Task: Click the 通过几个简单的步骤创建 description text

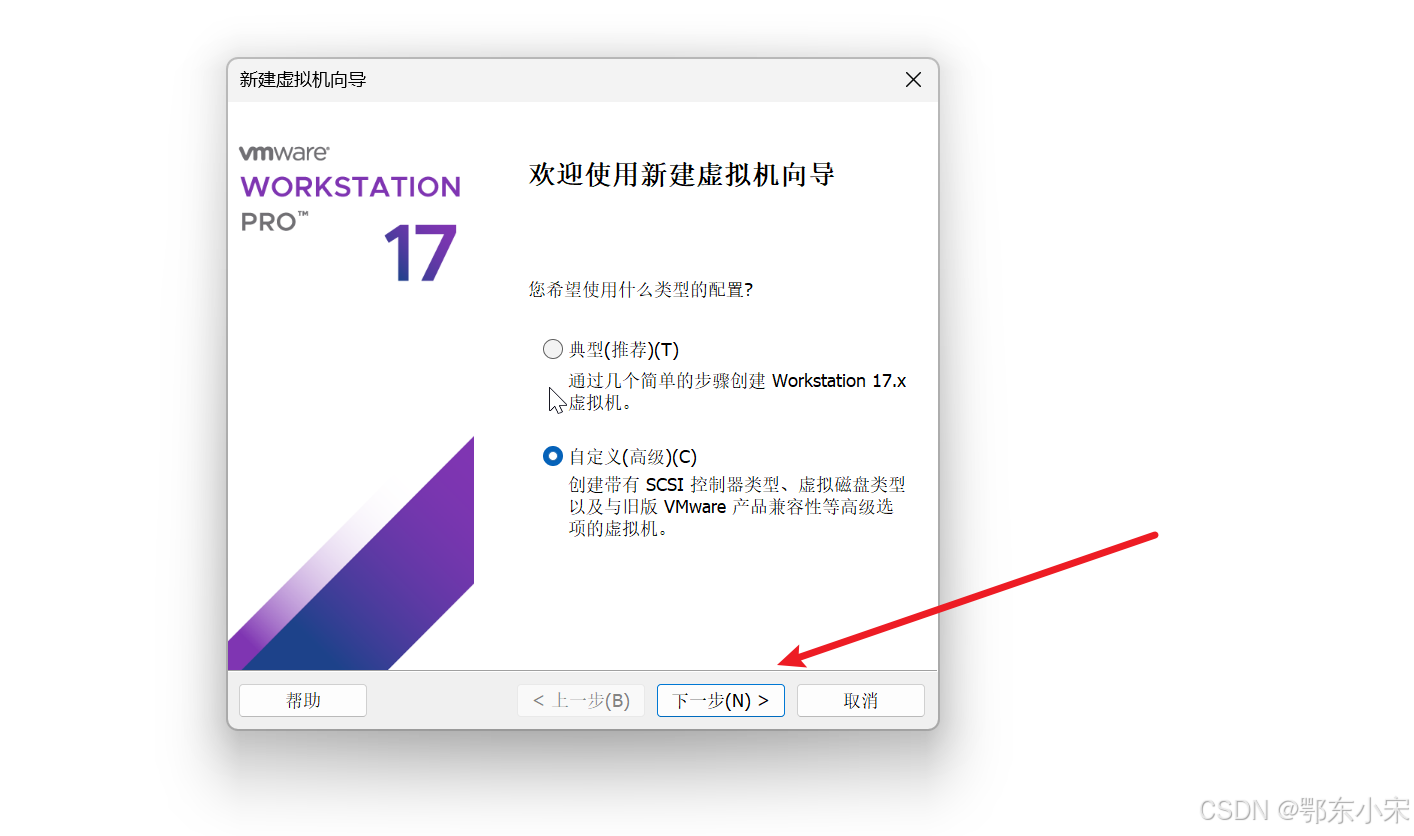Action: (x=737, y=392)
